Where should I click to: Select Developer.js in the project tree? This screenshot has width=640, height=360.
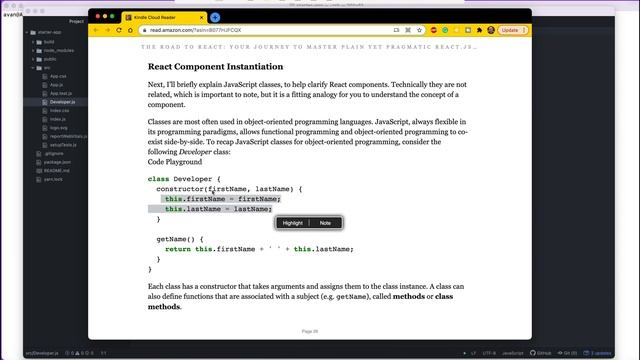tap(62, 102)
